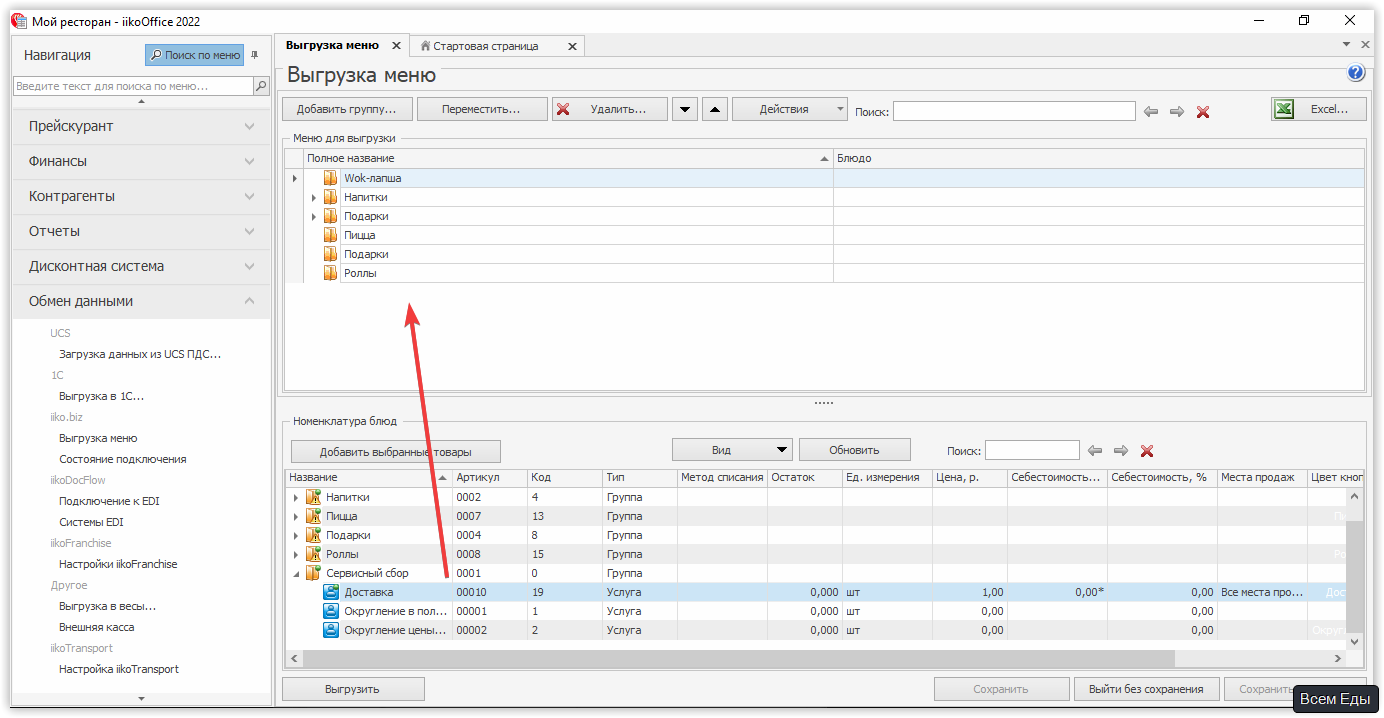Click Добавить группу... button
Viewport: 1384px width, 718px height.
click(347, 109)
